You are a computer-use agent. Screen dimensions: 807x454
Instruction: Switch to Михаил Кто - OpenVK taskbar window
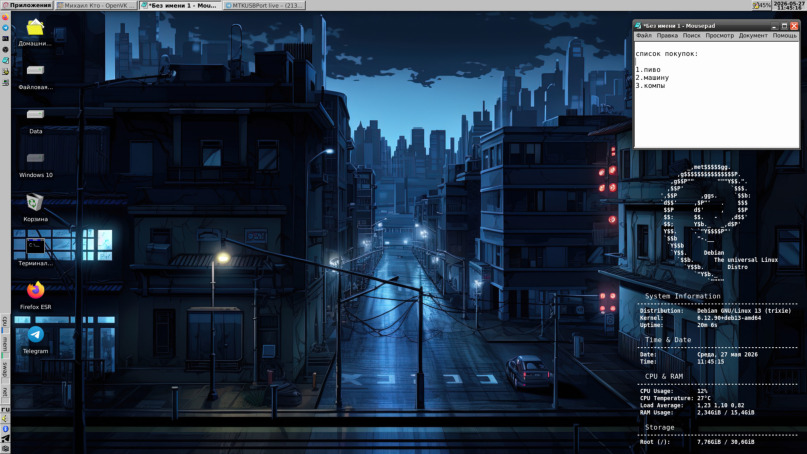tap(96, 5)
